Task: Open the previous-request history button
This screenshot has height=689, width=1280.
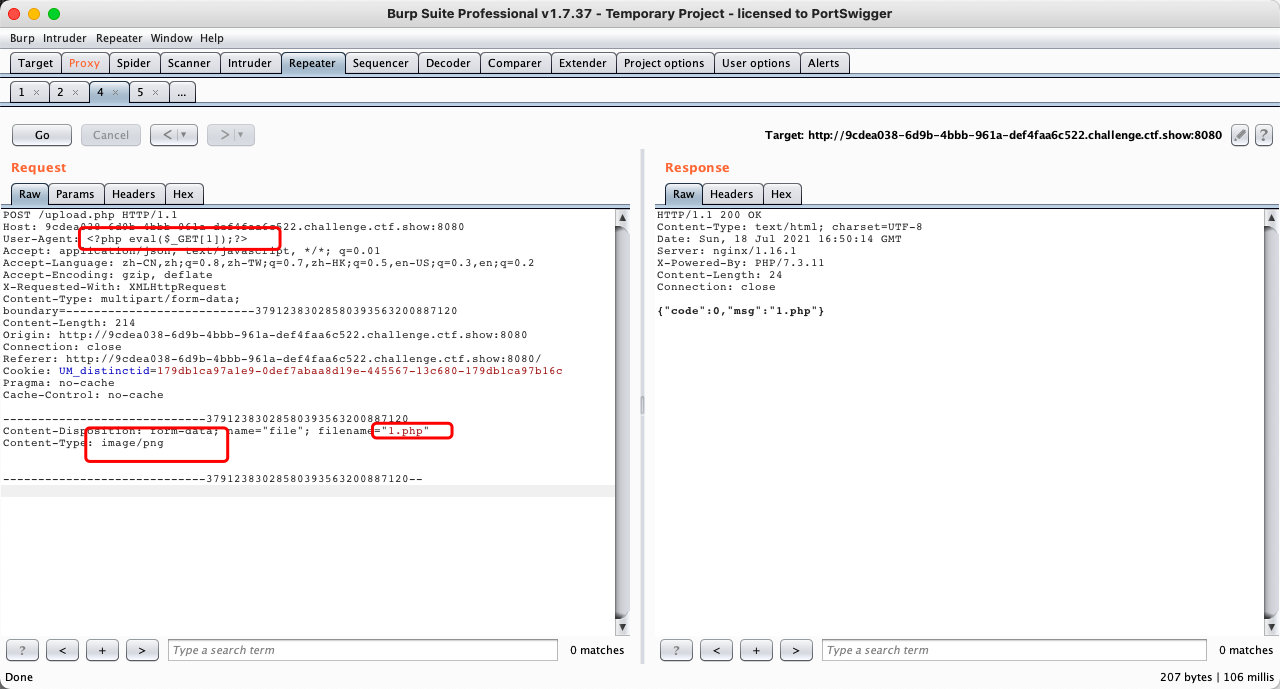Action: [x=174, y=135]
